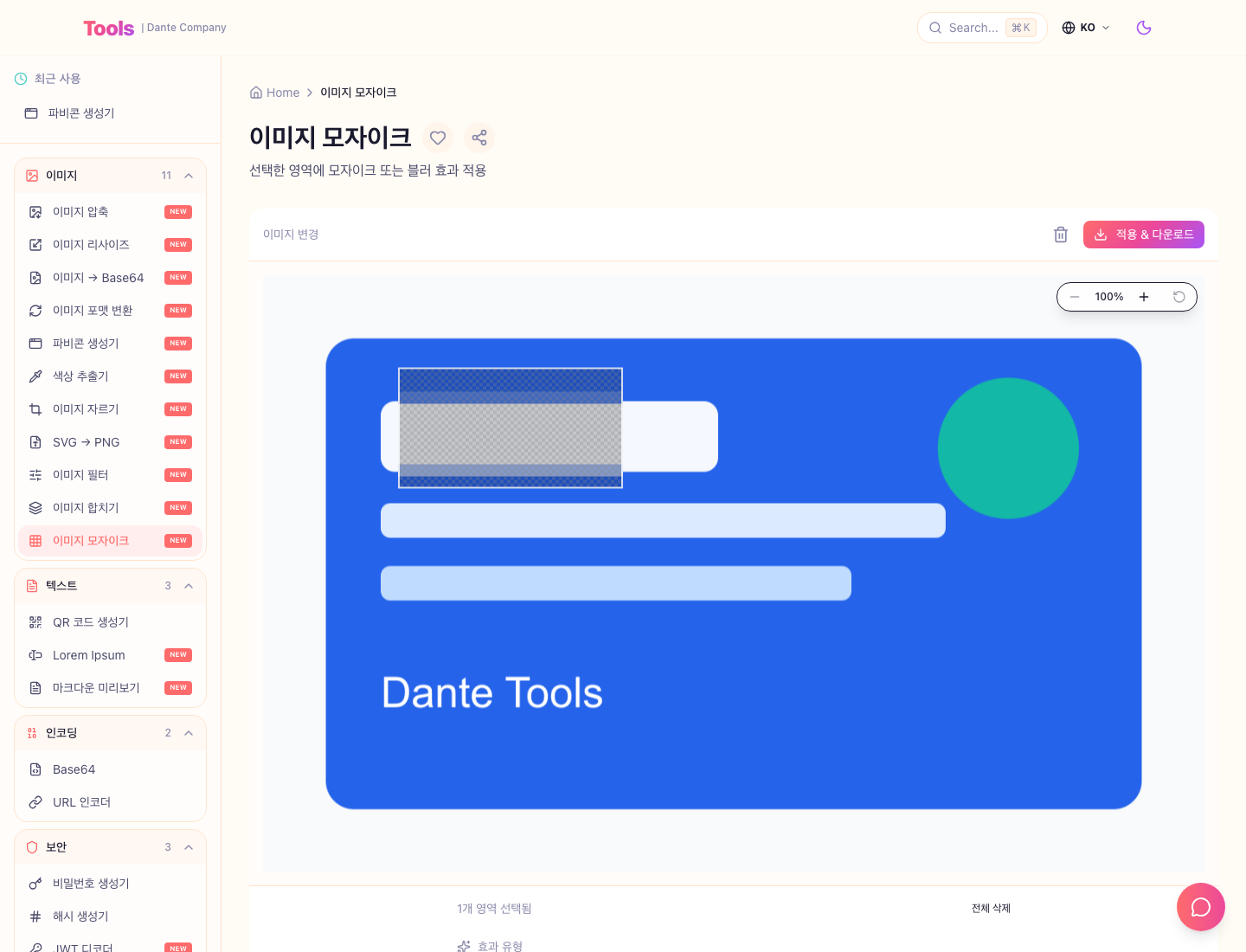The image size is (1246, 952).
Task: Click the home icon in breadcrumb
Action: [x=256, y=93]
